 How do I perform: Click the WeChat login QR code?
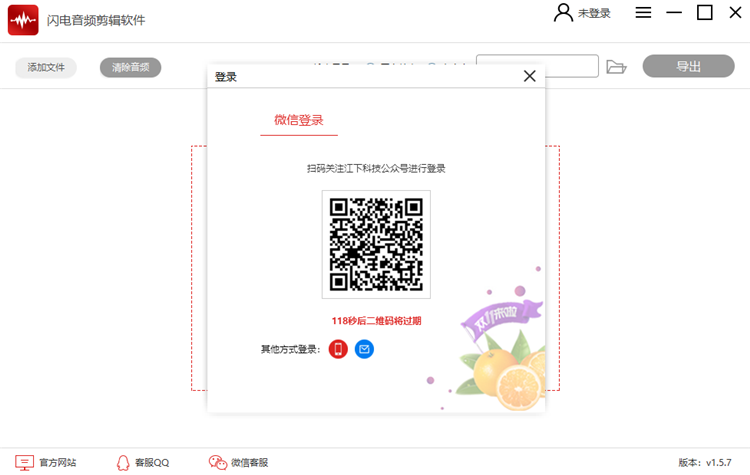[376, 244]
